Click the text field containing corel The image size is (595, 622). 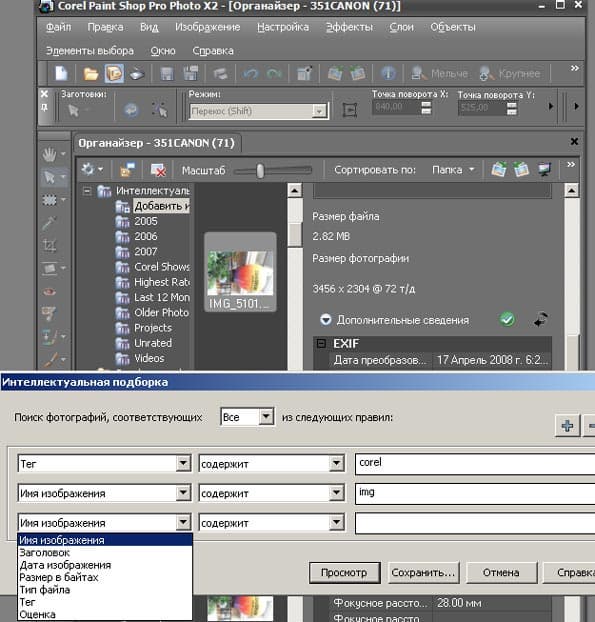pos(475,463)
